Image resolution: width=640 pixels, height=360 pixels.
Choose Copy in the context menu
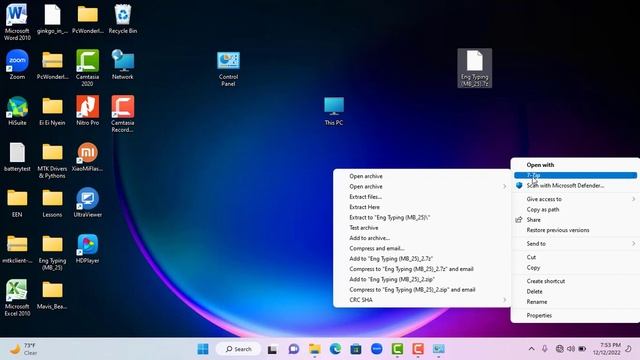[x=575, y=268]
